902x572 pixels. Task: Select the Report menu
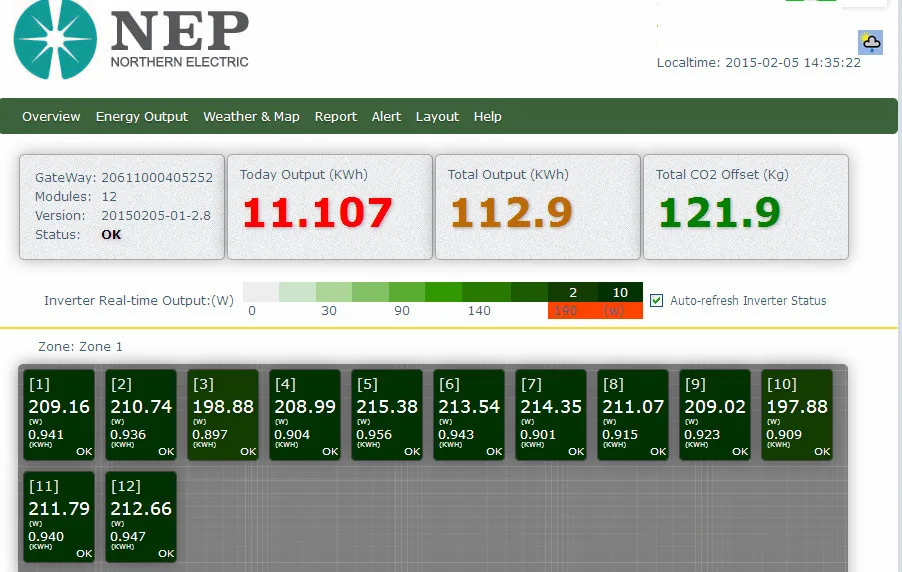point(335,116)
